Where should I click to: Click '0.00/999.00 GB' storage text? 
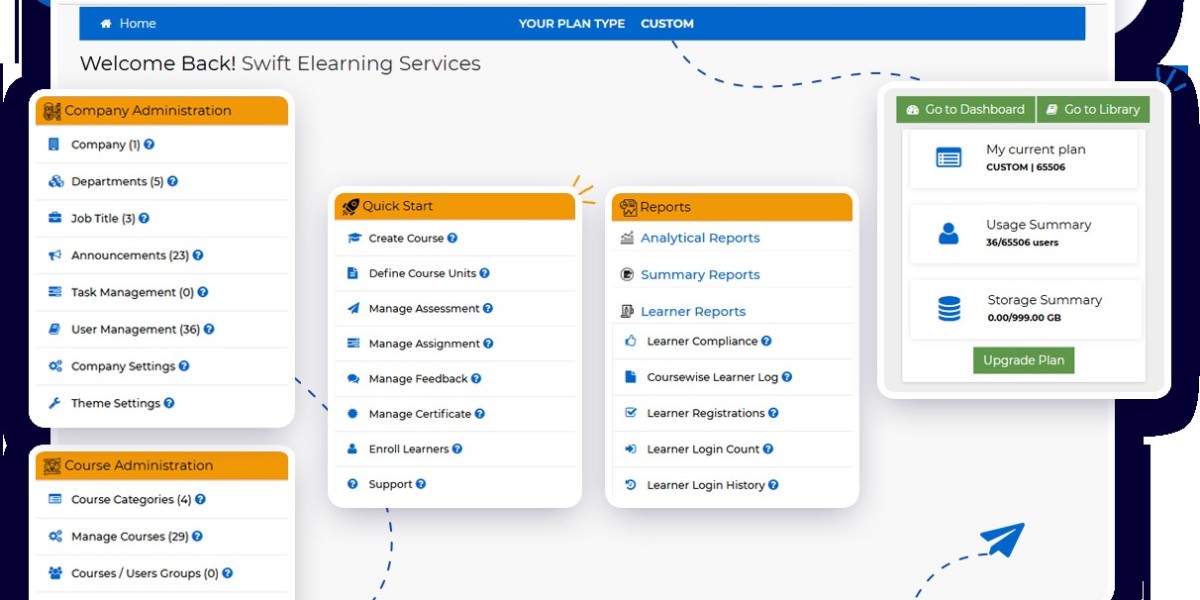1024,317
